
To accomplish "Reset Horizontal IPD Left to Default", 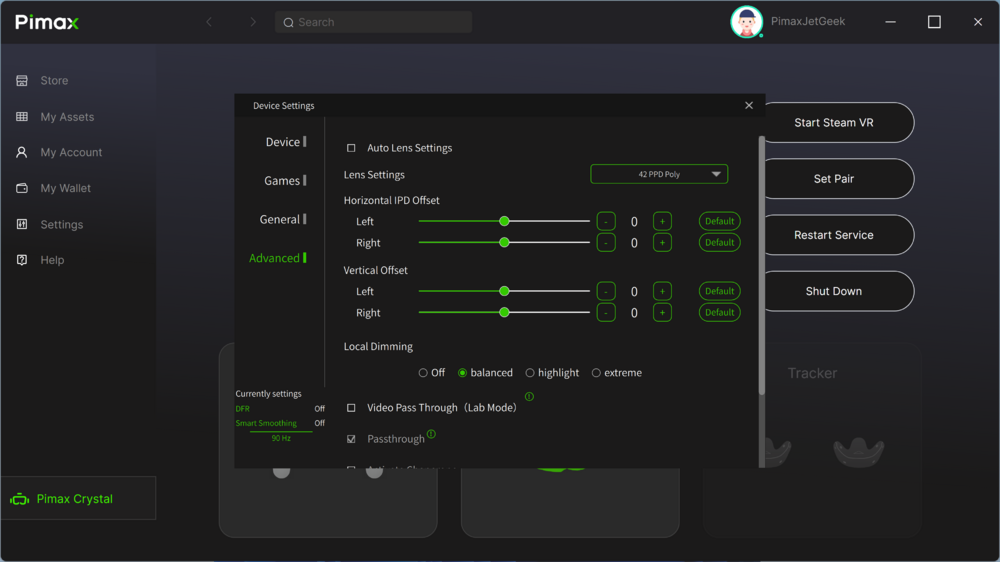I will click(719, 221).
